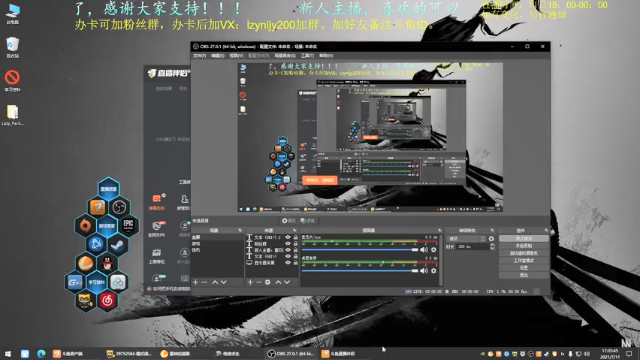Undock the Scene Transitions panel via header icon
Screen dimensions: 640x360
click(492, 231)
